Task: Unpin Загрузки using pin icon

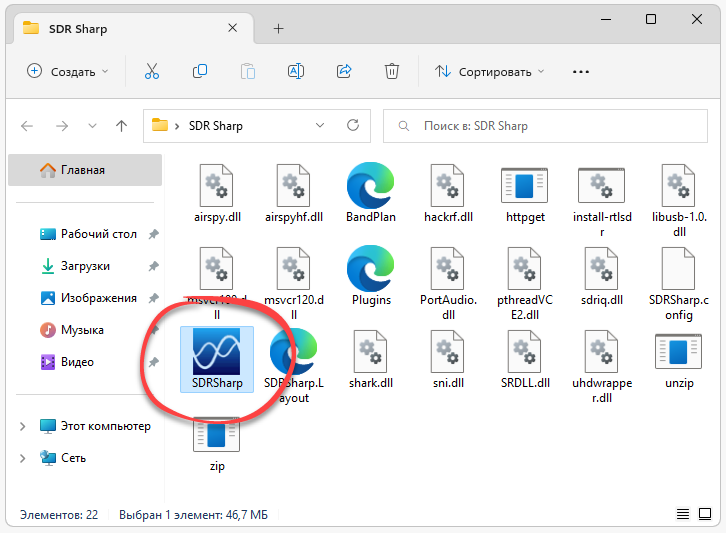Action: coord(154,266)
